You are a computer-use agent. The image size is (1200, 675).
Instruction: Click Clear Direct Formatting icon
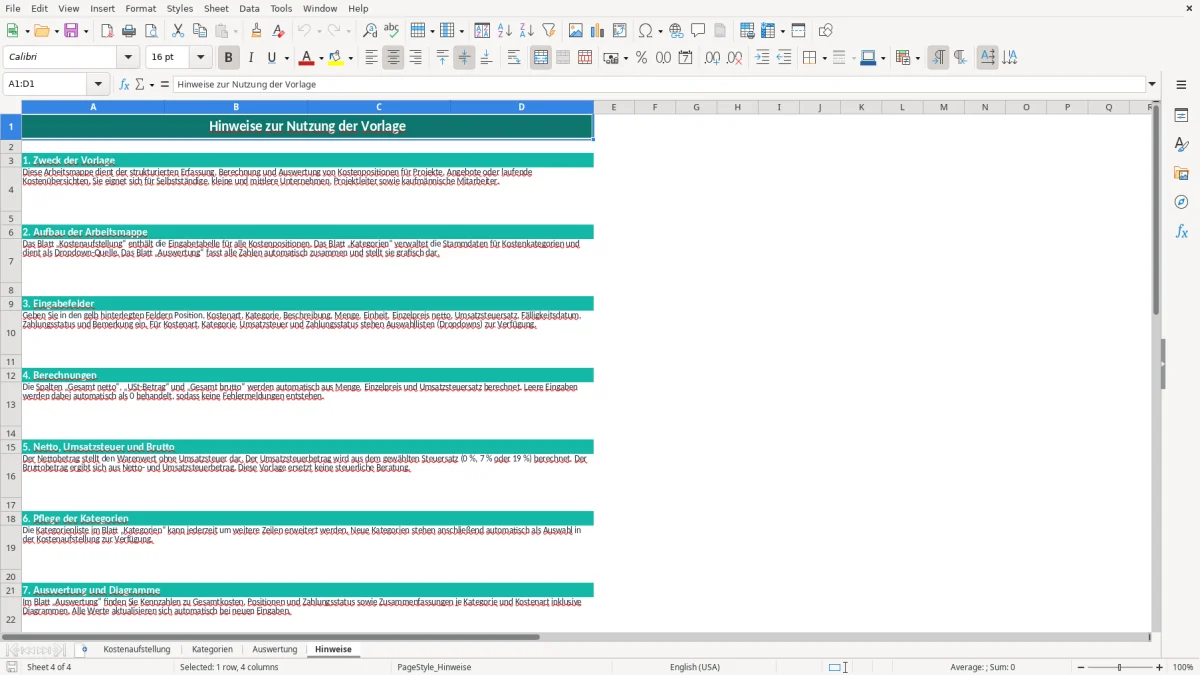(x=279, y=31)
